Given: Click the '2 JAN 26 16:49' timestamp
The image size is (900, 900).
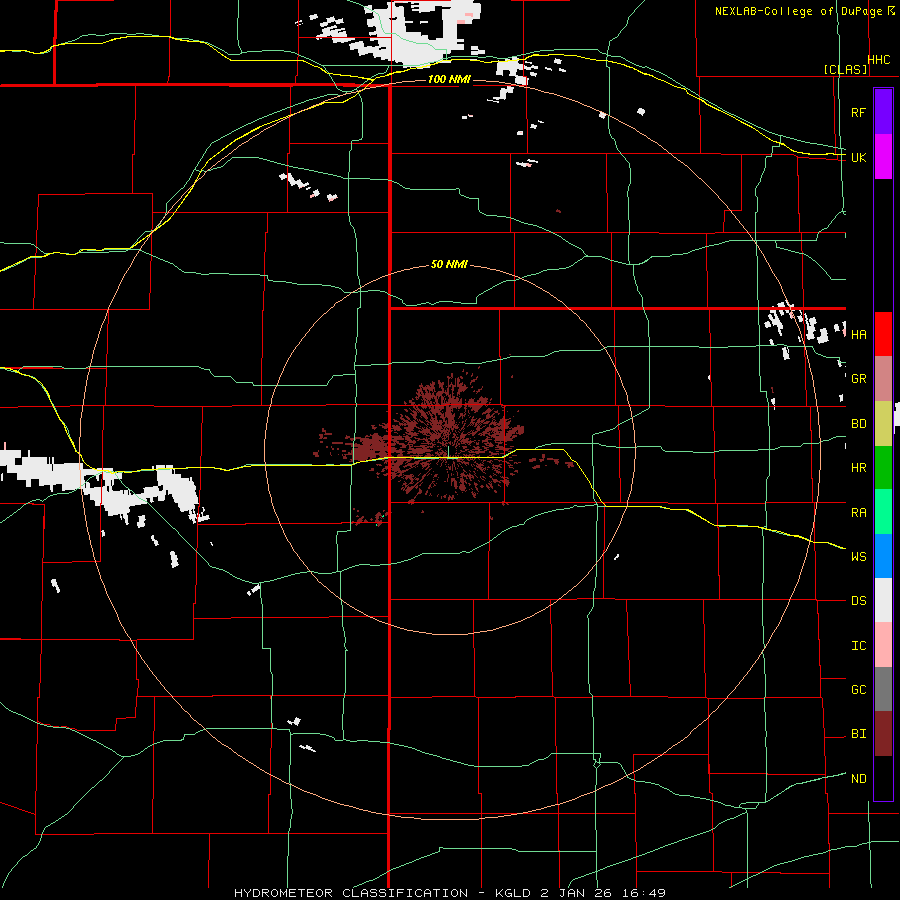Looking at the screenshot, I should coord(603,893).
